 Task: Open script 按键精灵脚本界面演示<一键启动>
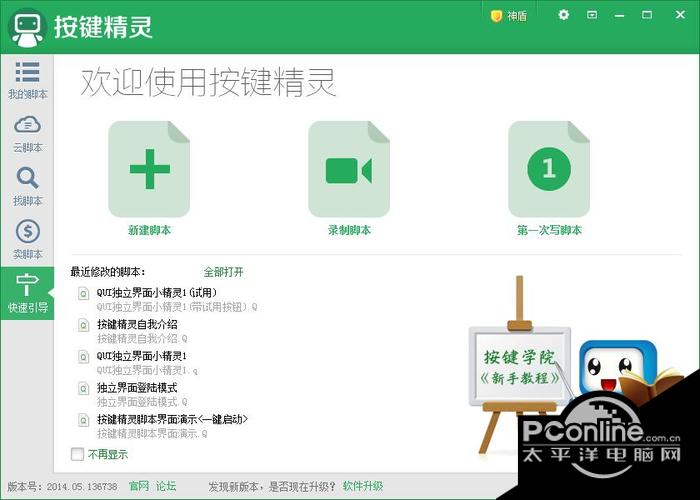coord(172,419)
